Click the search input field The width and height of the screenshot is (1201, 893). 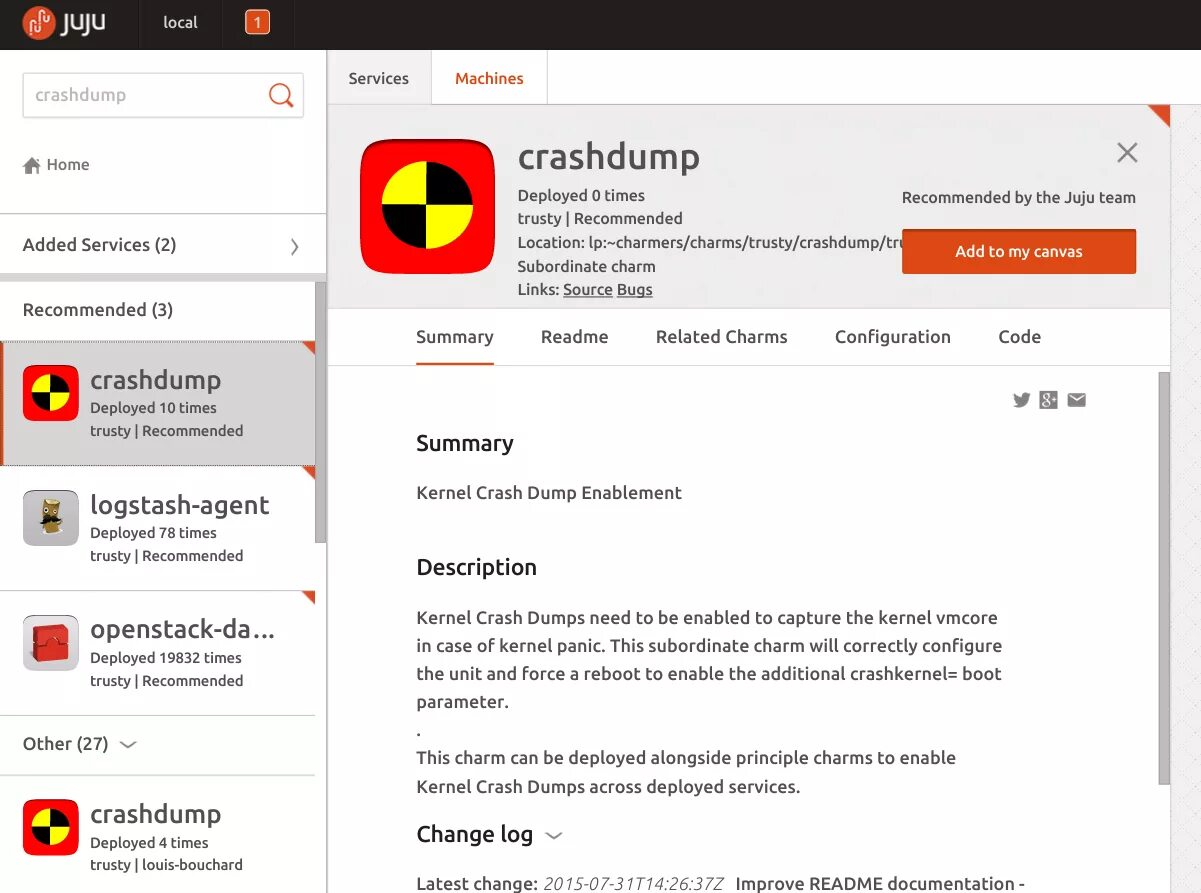150,95
